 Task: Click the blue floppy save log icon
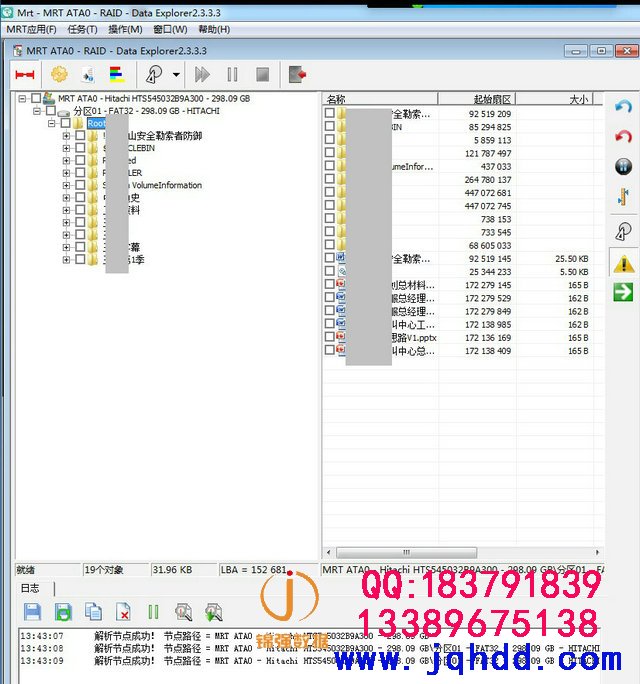click(x=33, y=612)
